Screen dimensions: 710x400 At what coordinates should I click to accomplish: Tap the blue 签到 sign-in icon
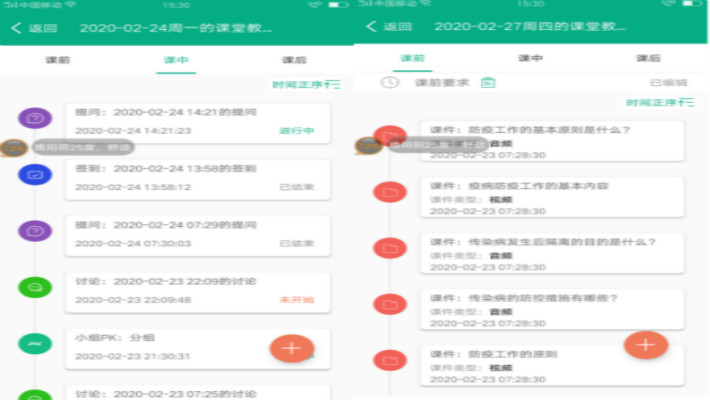(x=35, y=175)
